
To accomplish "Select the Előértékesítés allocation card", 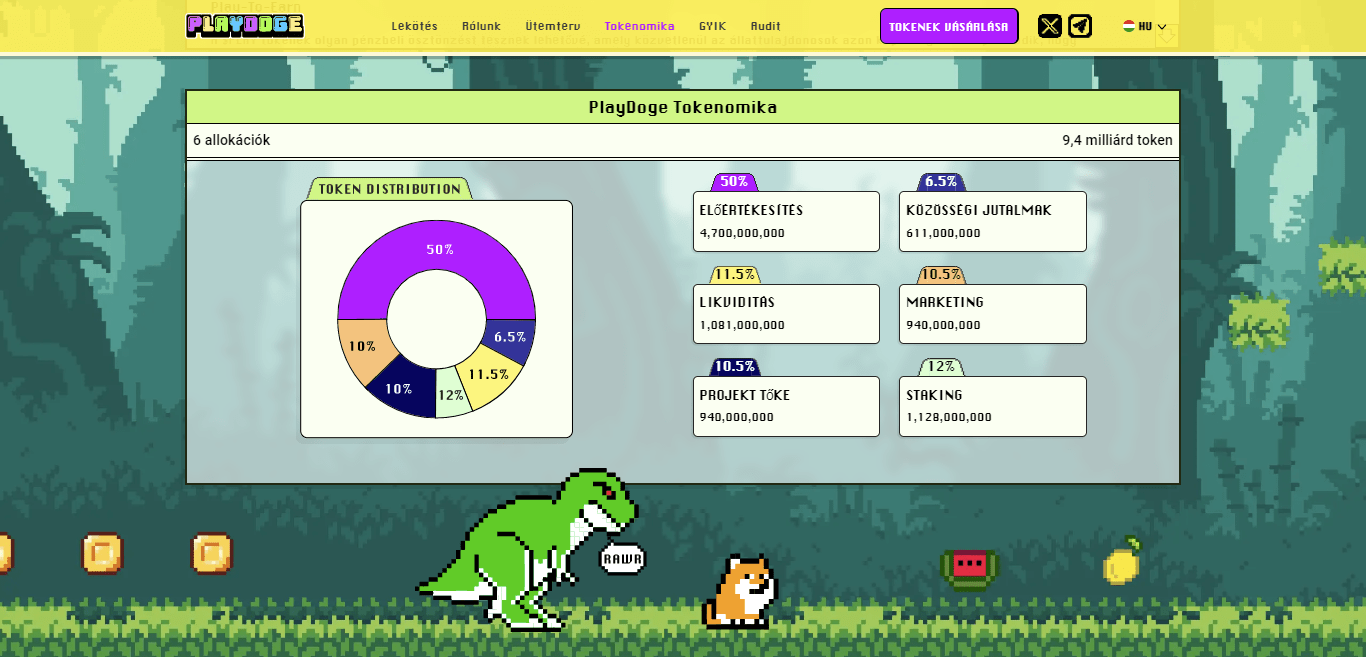I will [x=786, y=221].
